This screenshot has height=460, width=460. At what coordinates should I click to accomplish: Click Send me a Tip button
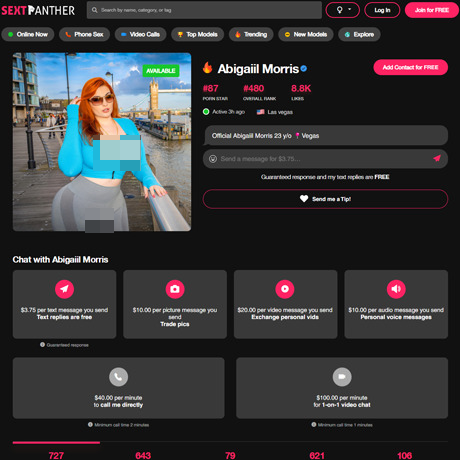click(325, 199)
